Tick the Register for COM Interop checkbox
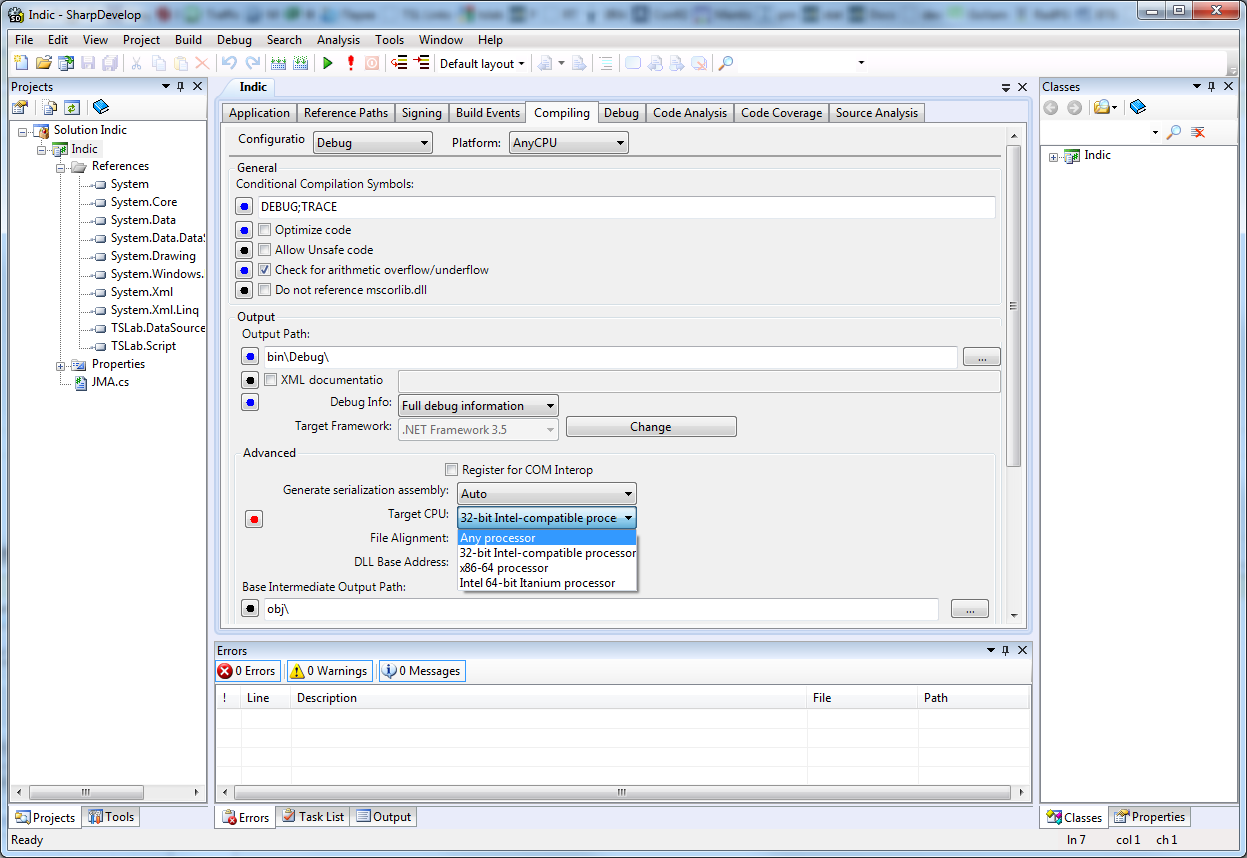Viewport: 1247px width, 858px height. (452, 470)
